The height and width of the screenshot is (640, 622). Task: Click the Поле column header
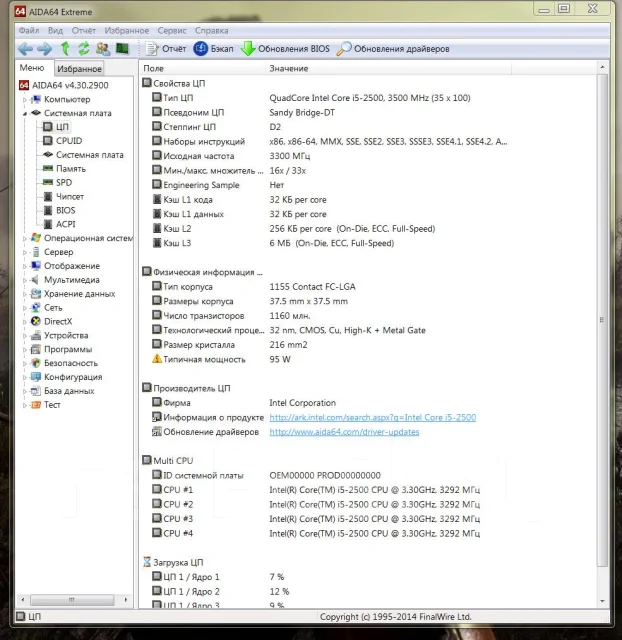pyautogui.click(x=202, y=69)
